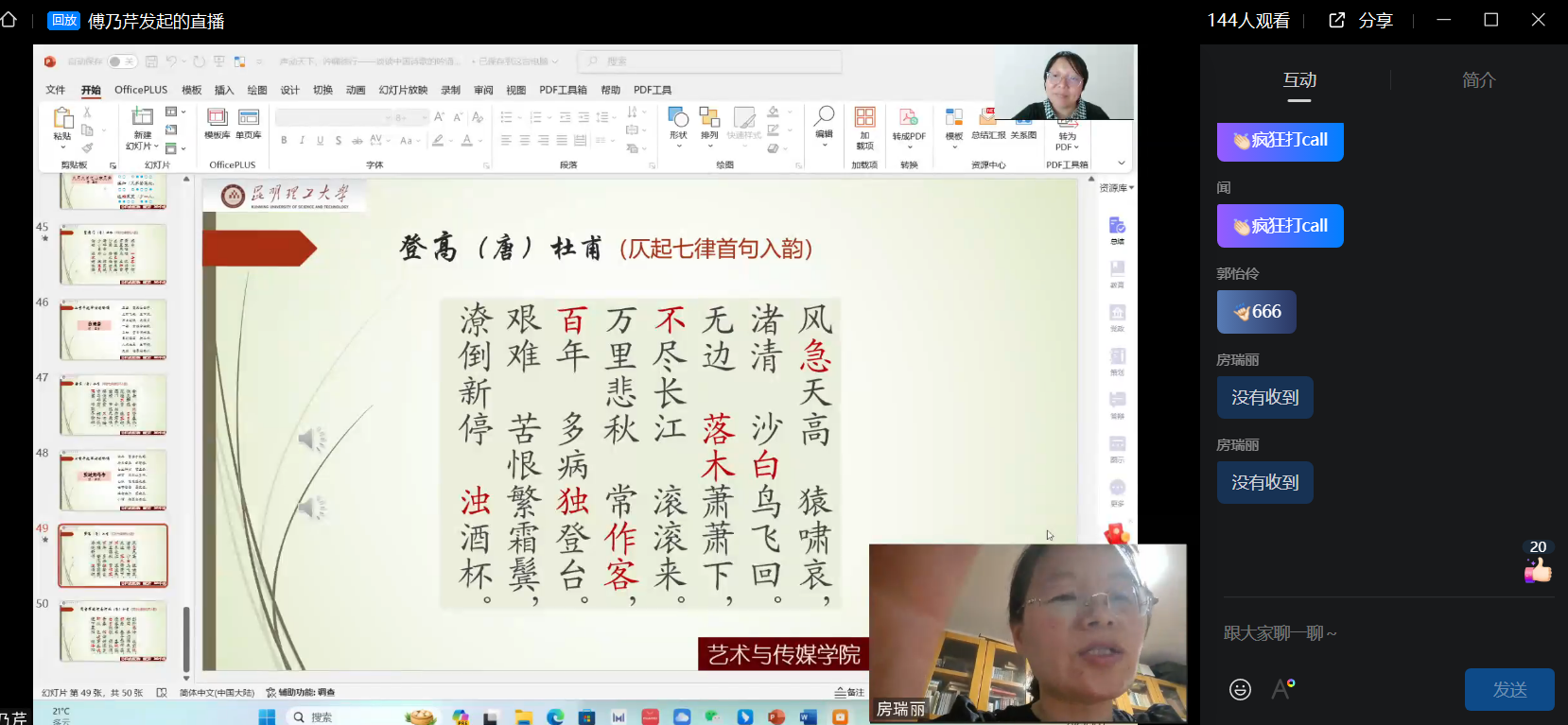Collapse the PowerPoint ribbon with chevron
Image resolution: width=1568 pixels, height=725 pixels.
pyautogui.click(x=1122, y=163)
